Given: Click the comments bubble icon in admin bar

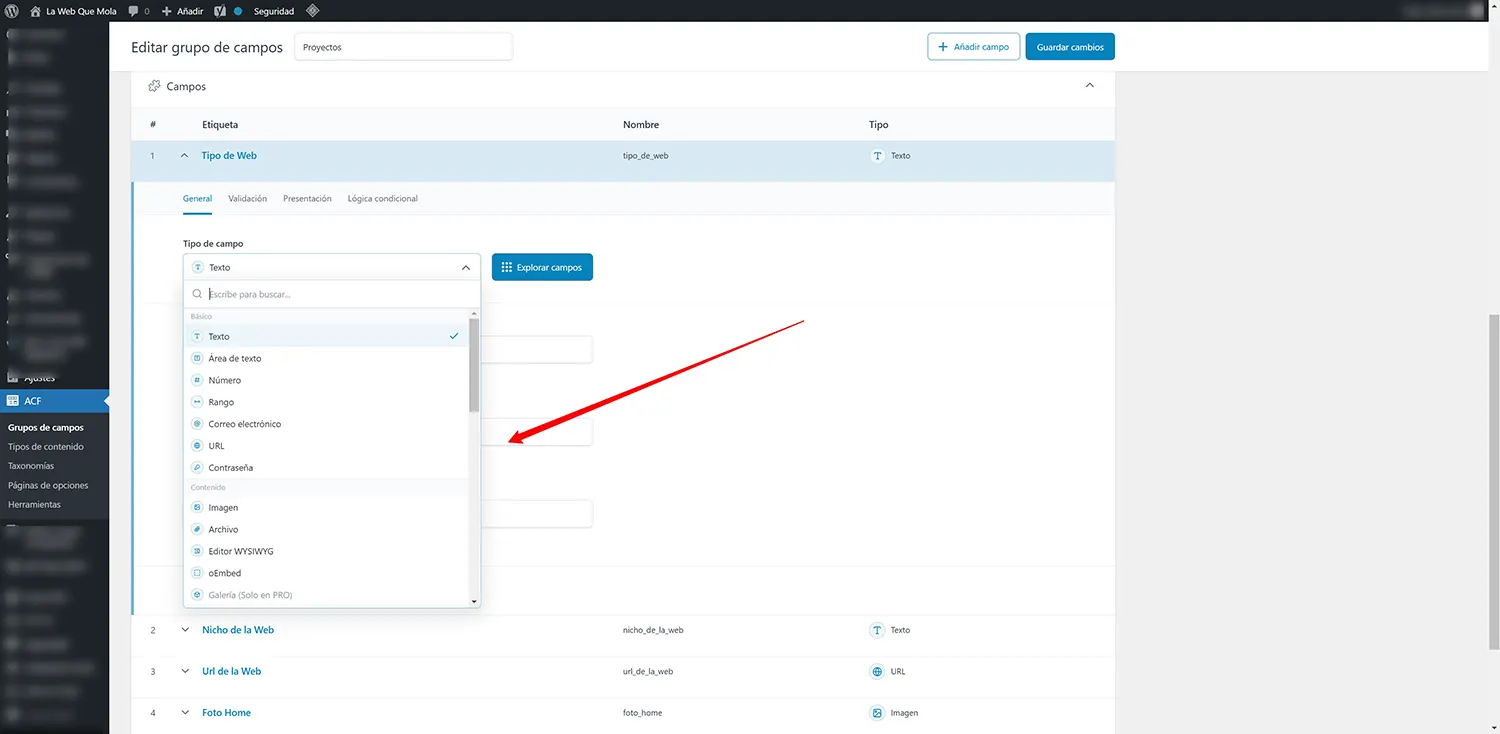Looking at the screenshot, I should pos(134,11).
